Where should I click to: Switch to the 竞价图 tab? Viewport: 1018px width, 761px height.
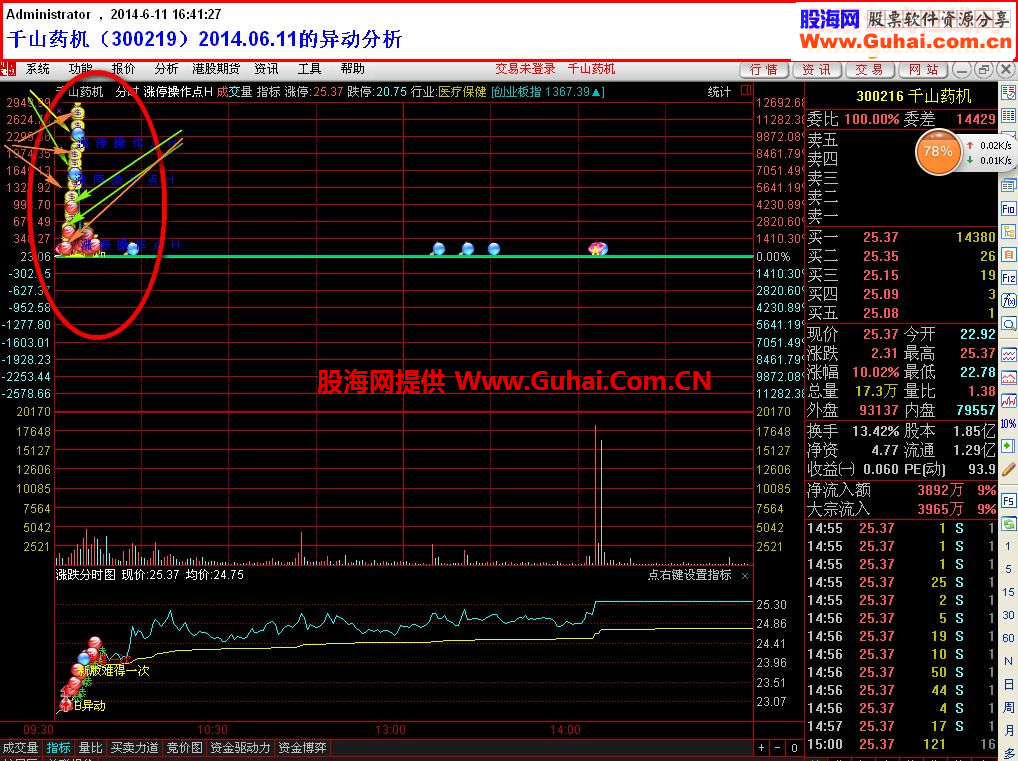pyautogui.click(x=184, y=748)
